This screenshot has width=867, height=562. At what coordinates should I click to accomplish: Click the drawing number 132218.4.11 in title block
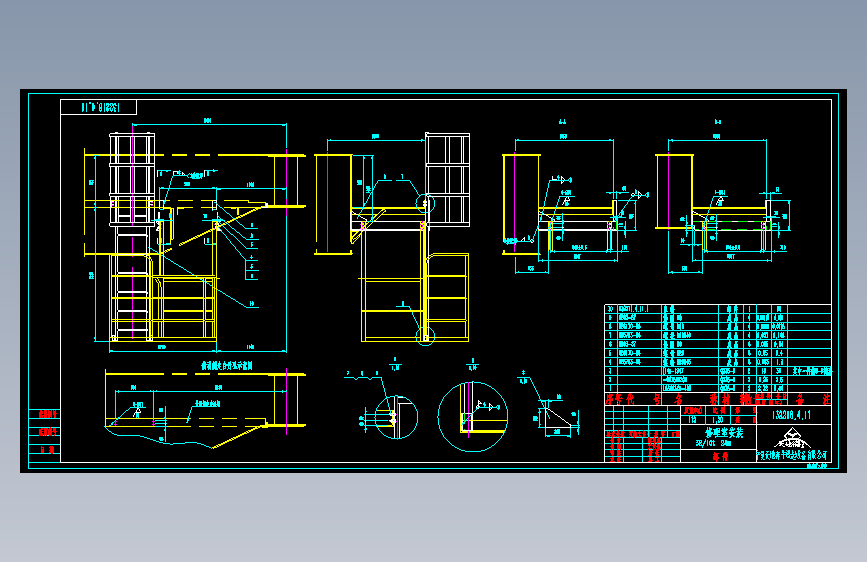point(791,415)
